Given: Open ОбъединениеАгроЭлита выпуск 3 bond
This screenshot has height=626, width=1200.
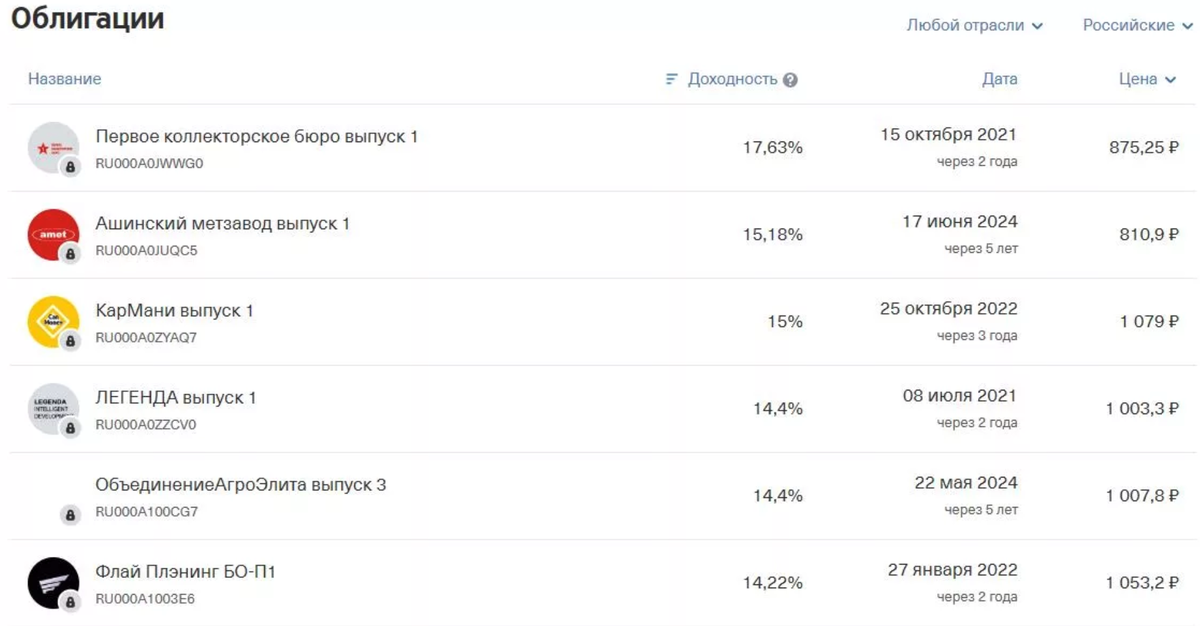Looking at the screenshot, I should [x=241, y=484].
